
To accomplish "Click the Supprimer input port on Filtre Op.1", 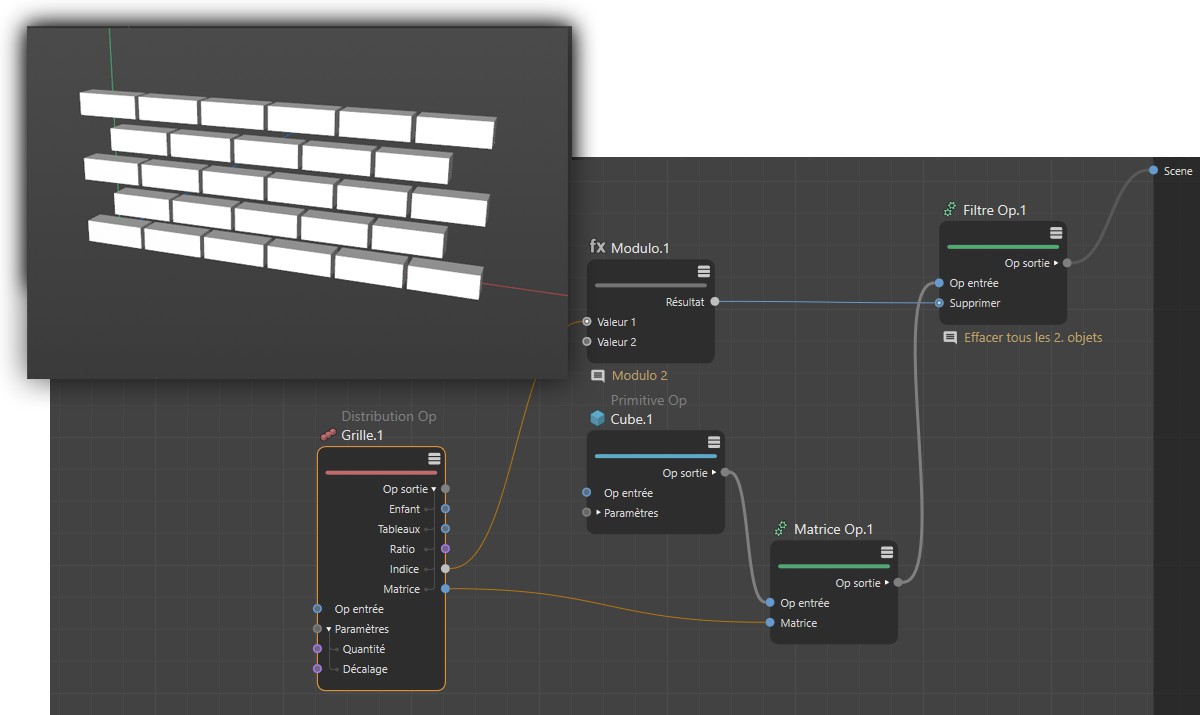I will point(939,303).
